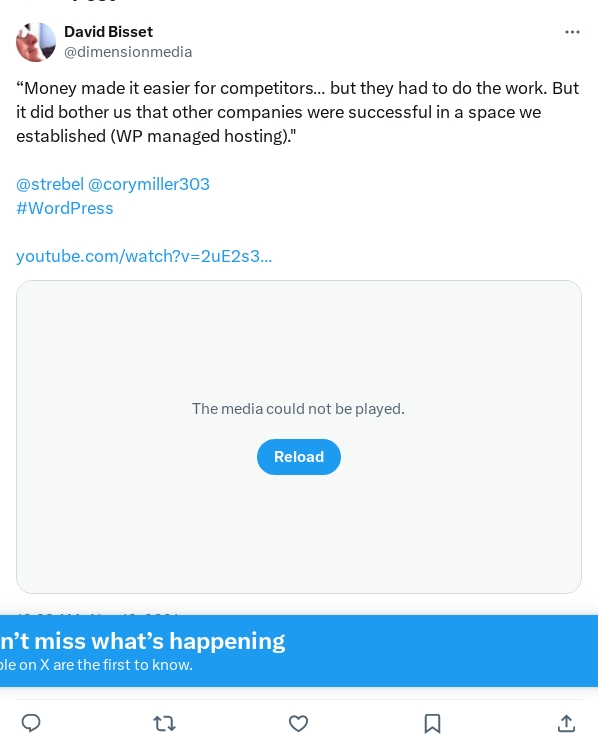Open the @dimensionmedia handle
The image size is (598, 737).
128,52
